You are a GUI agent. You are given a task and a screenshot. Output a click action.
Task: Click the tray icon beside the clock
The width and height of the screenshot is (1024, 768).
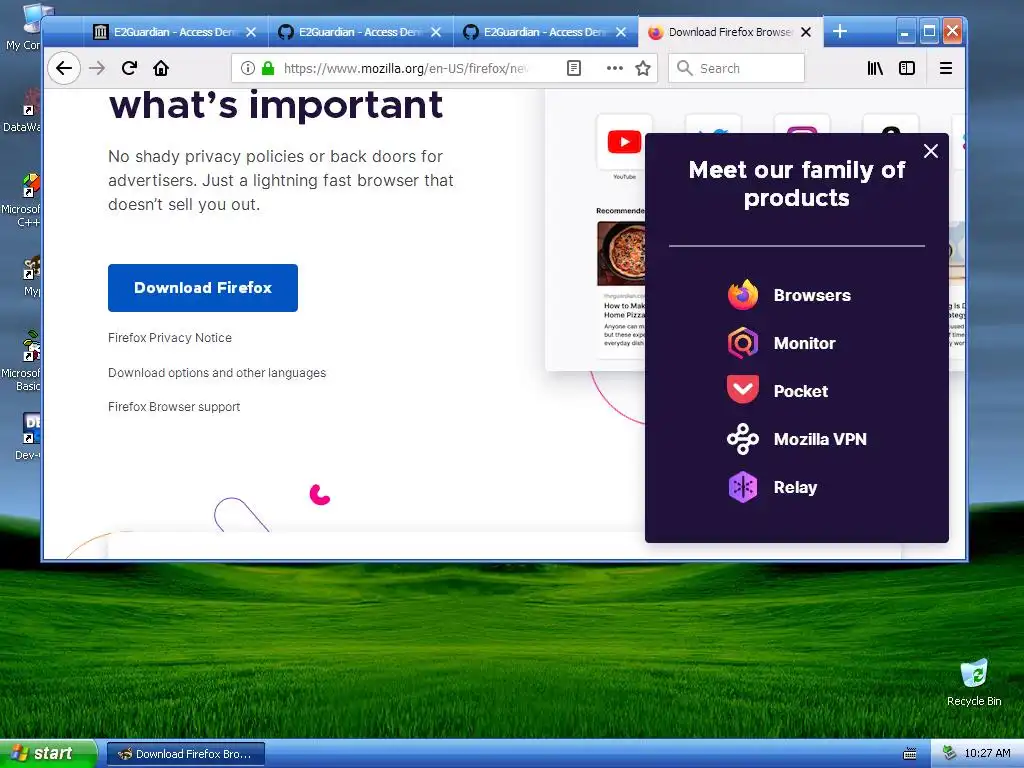click(x=950, y=753)
